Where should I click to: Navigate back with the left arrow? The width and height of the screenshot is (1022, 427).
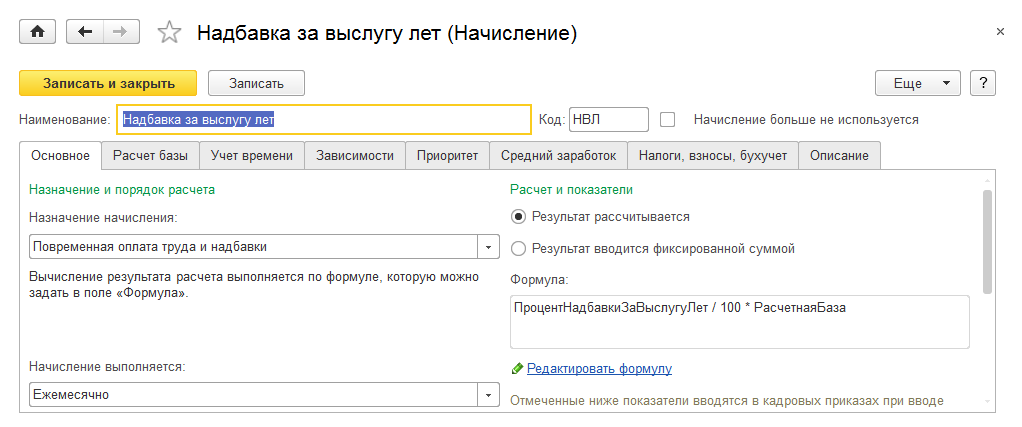[x=85, y=32]
